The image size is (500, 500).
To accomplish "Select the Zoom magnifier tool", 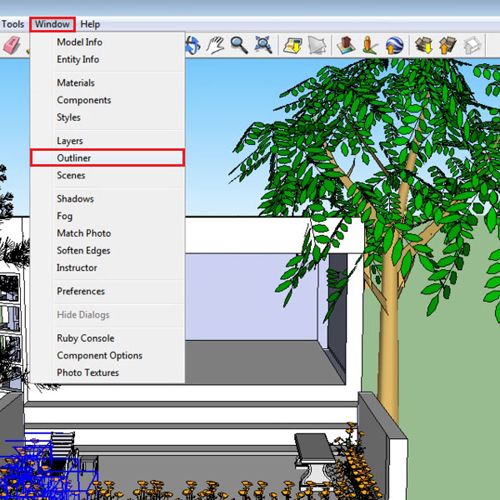I will tap(239, 45).
